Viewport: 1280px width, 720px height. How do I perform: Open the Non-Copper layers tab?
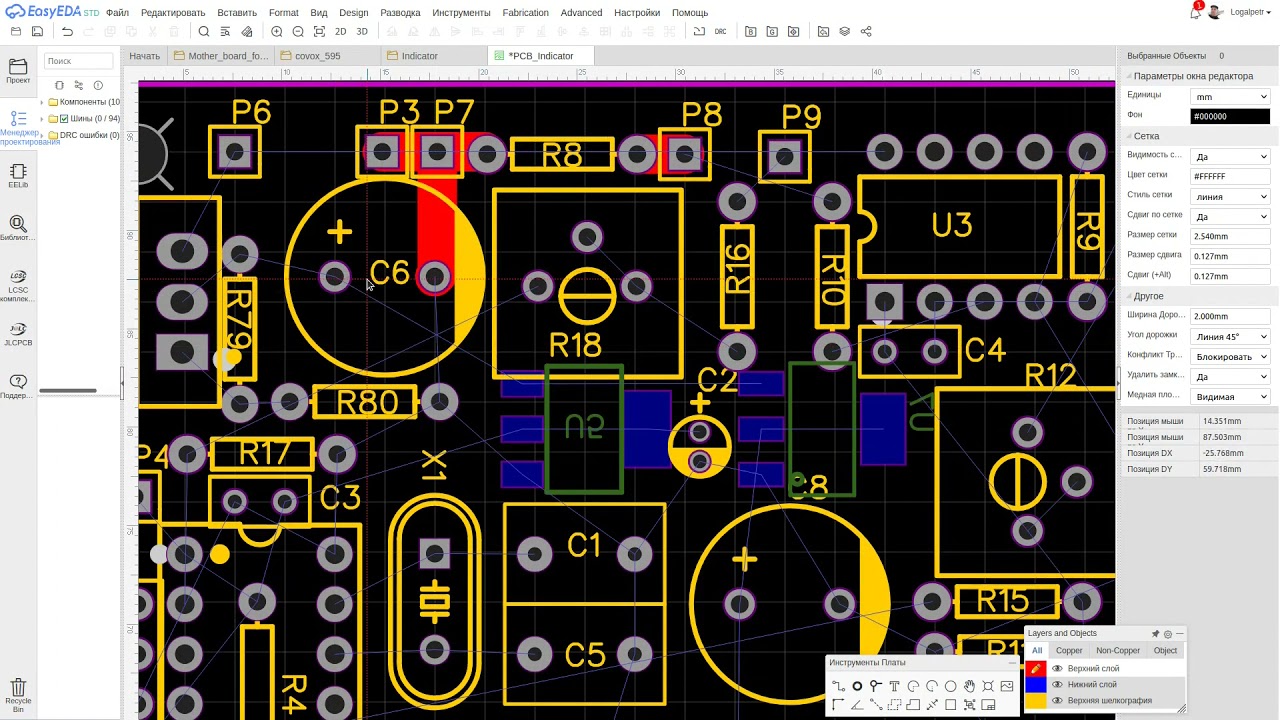(x=1117, y=651)
